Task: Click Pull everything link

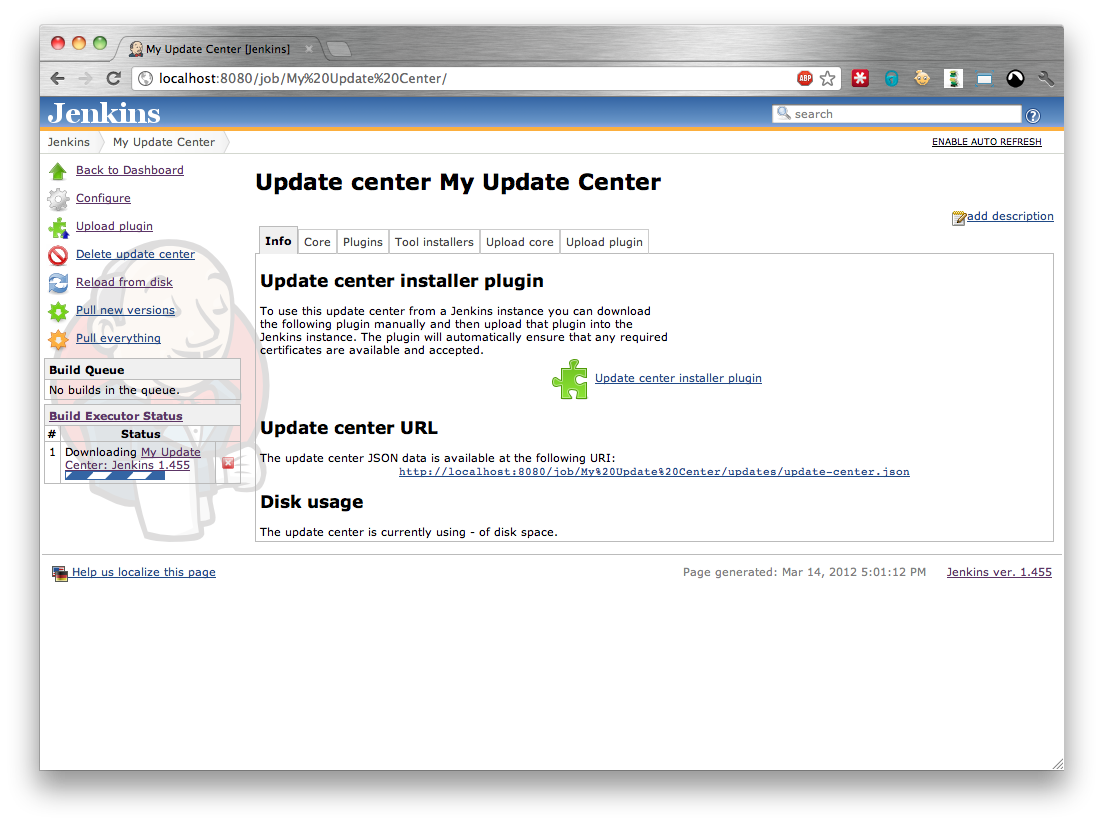Action: pos(118,339)
